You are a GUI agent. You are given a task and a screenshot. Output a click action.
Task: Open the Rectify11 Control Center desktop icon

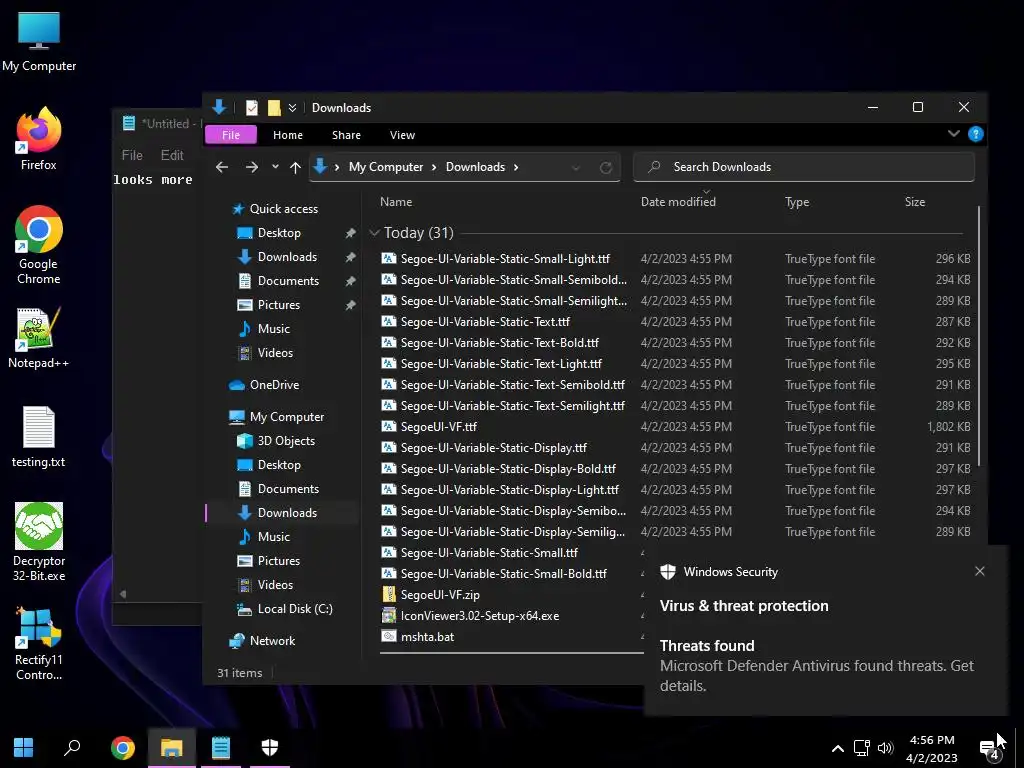39,644
